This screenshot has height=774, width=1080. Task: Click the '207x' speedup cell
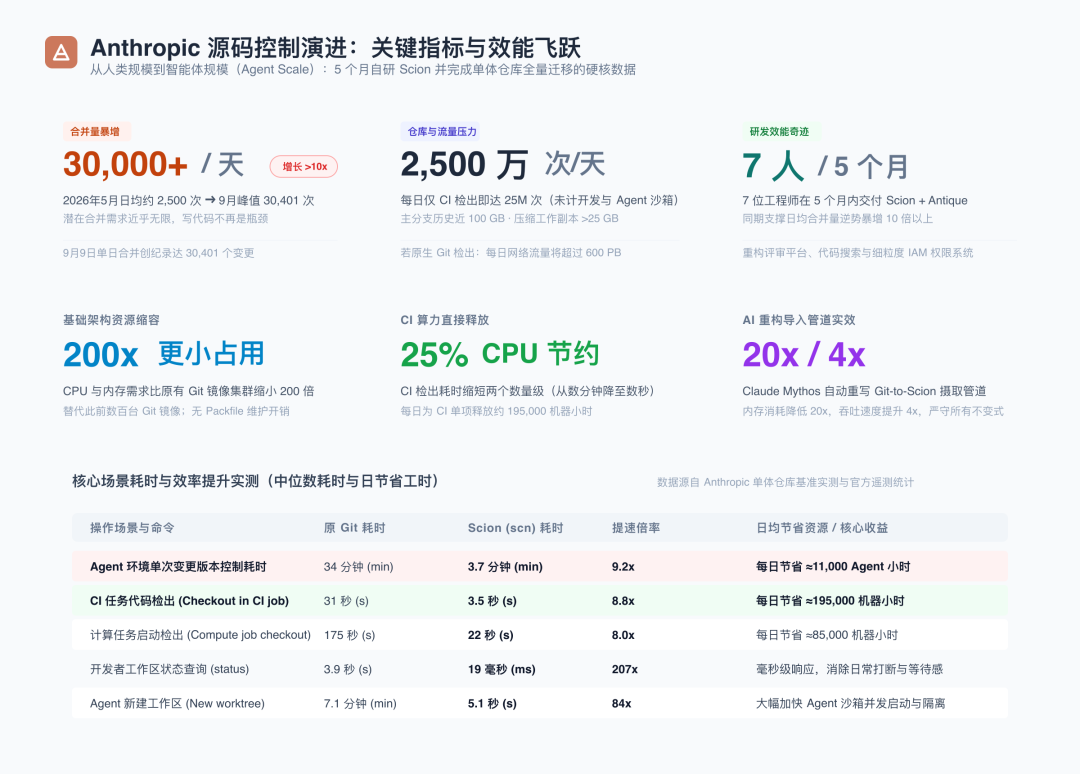point(625,669)
